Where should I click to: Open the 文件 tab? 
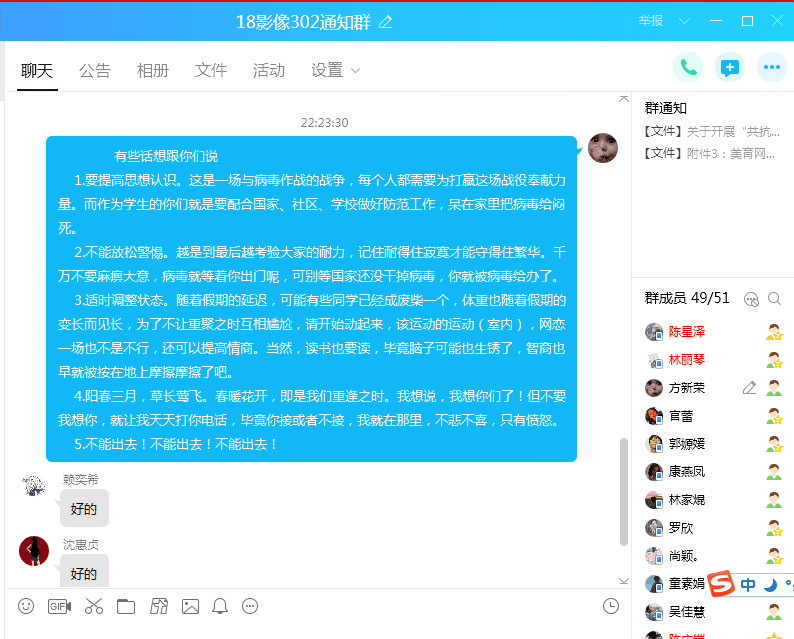click(211, 70)
